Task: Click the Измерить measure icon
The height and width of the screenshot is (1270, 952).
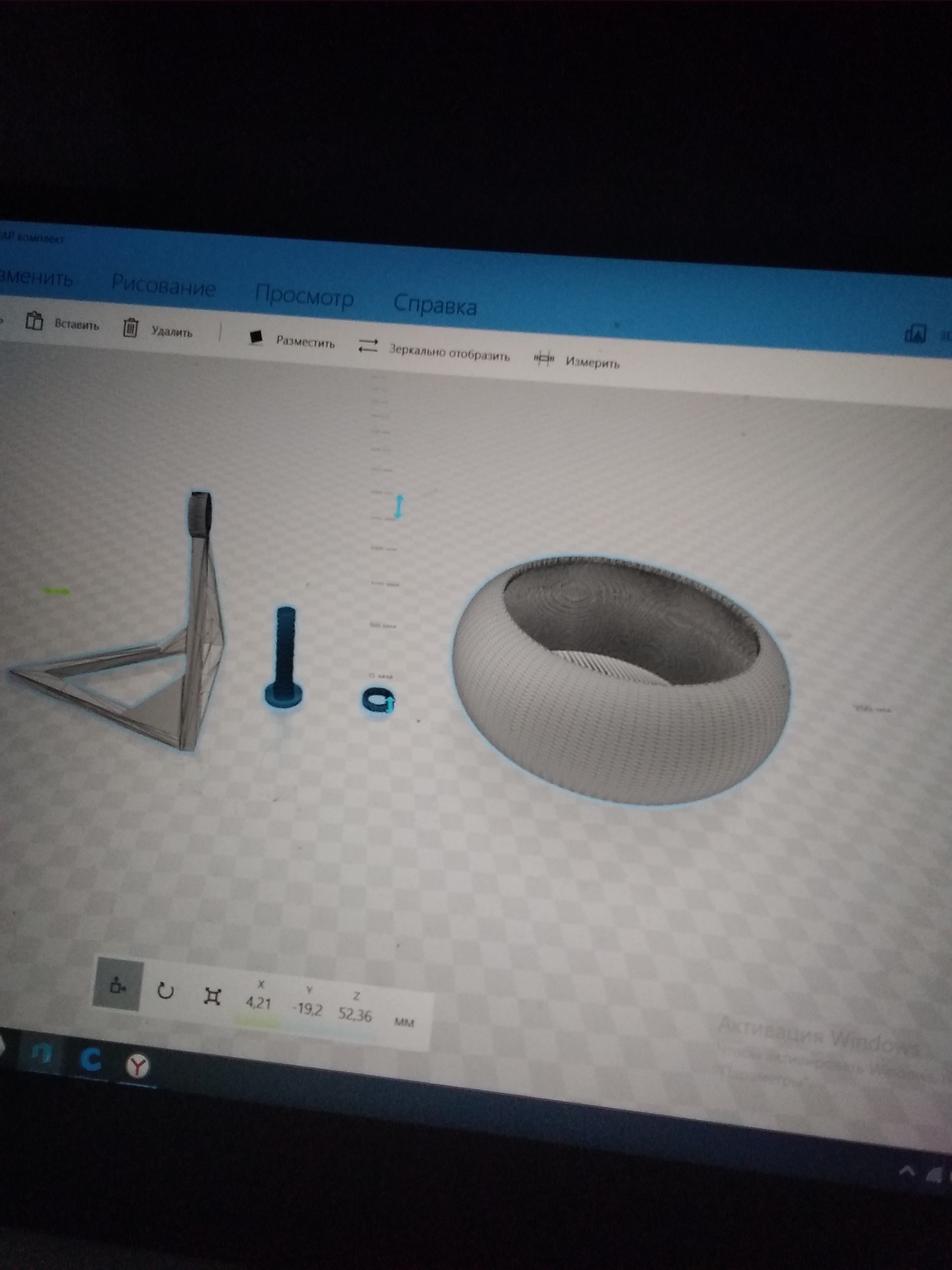Action: [x=543, y=358]
